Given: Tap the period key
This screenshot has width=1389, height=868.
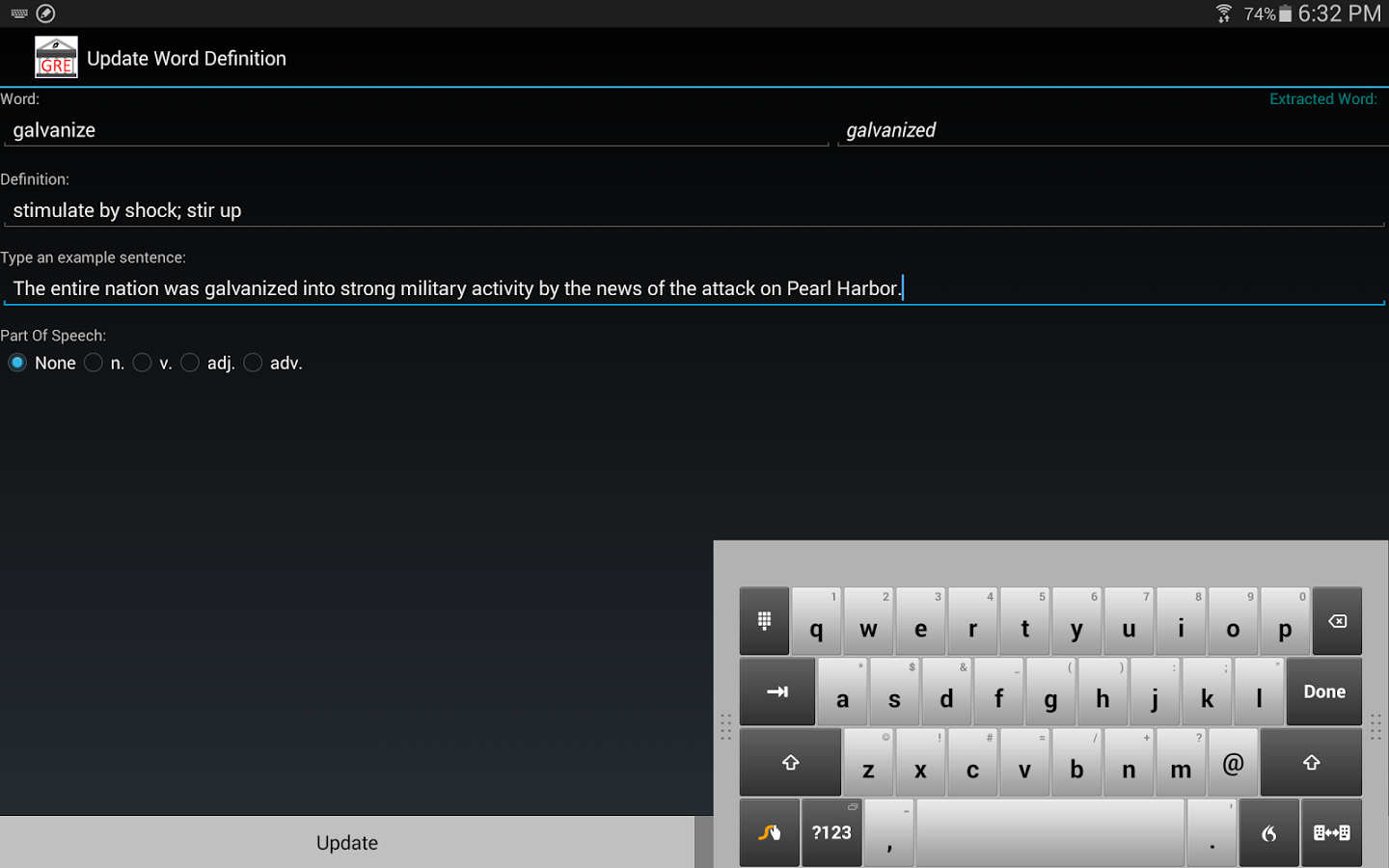Looking at the screenshot, I should tap(1212, 832).
